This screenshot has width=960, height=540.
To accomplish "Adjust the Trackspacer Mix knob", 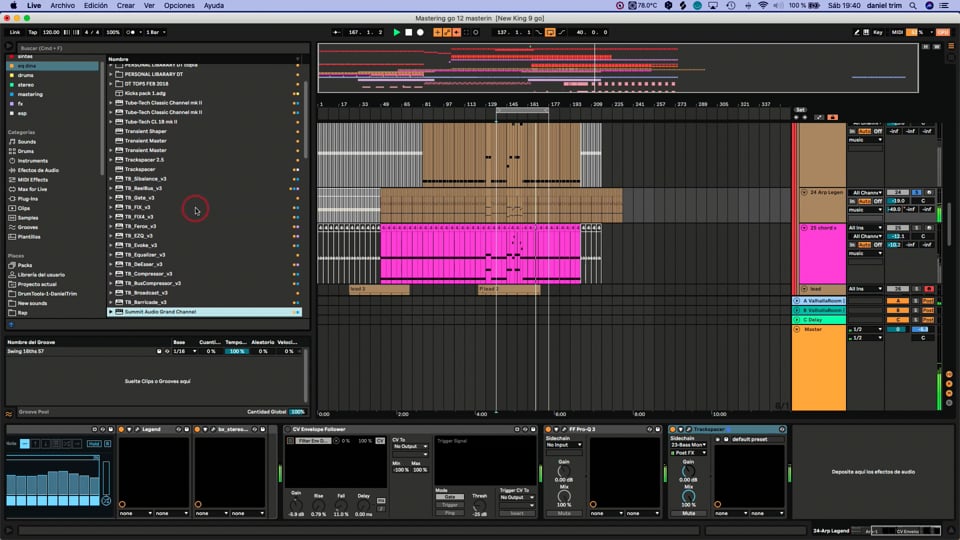I will tap(688, 496).
